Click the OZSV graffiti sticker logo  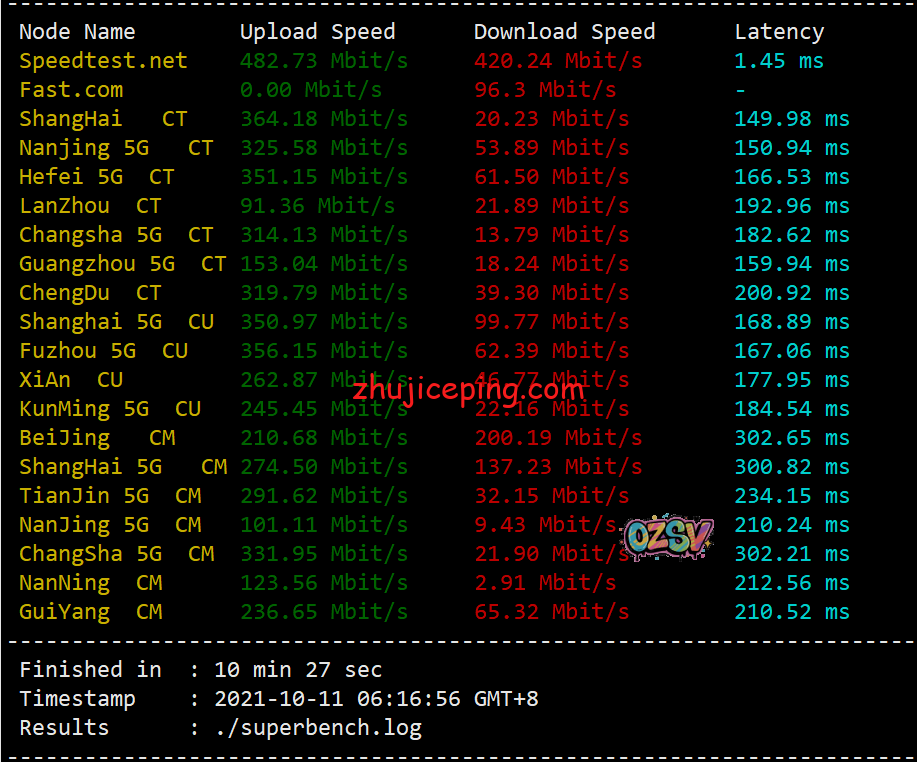coord(669,537)
